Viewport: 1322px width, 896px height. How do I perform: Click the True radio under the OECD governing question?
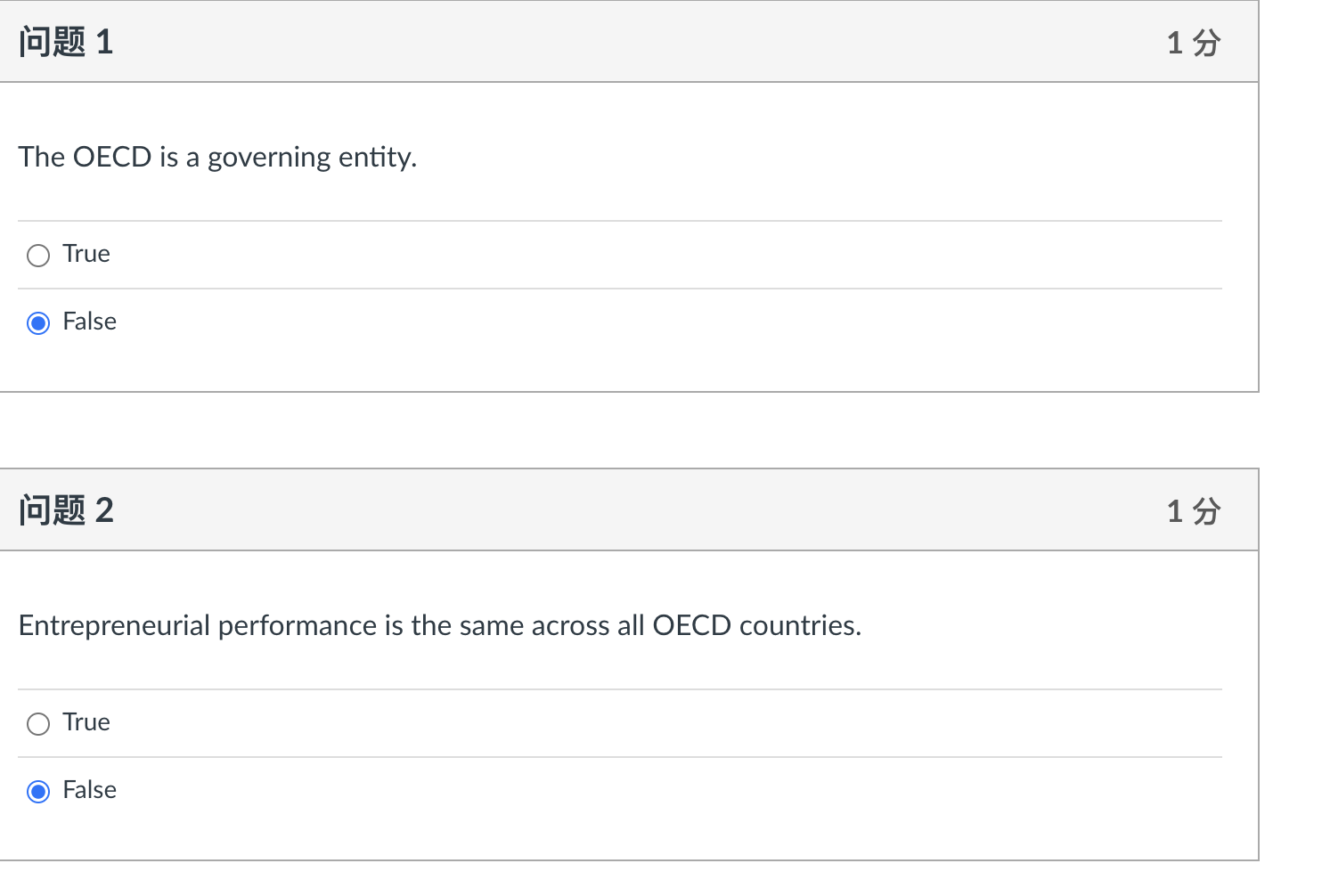pyautogui.click(x=38, y=256)
